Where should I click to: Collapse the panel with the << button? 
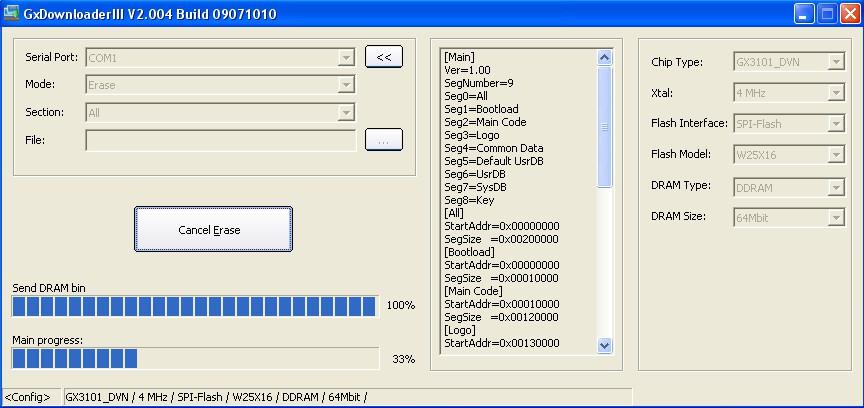(384, 57)
